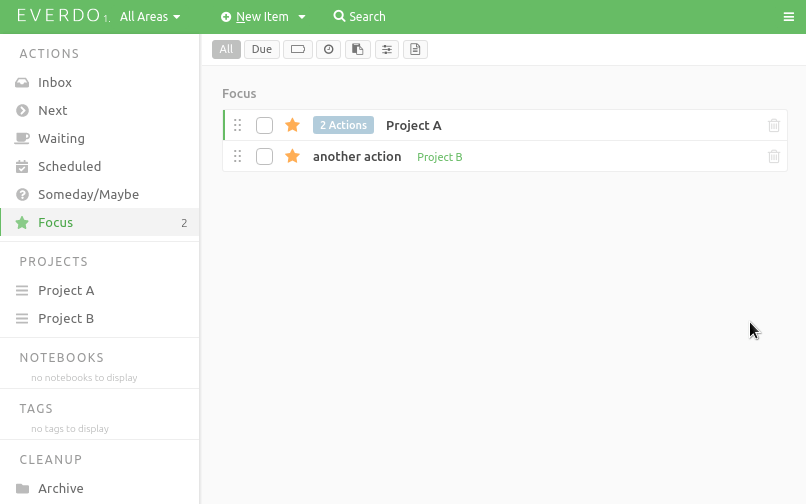806x504 pixels.
Task: Click the Search magnifier icon
Action: 339,16
